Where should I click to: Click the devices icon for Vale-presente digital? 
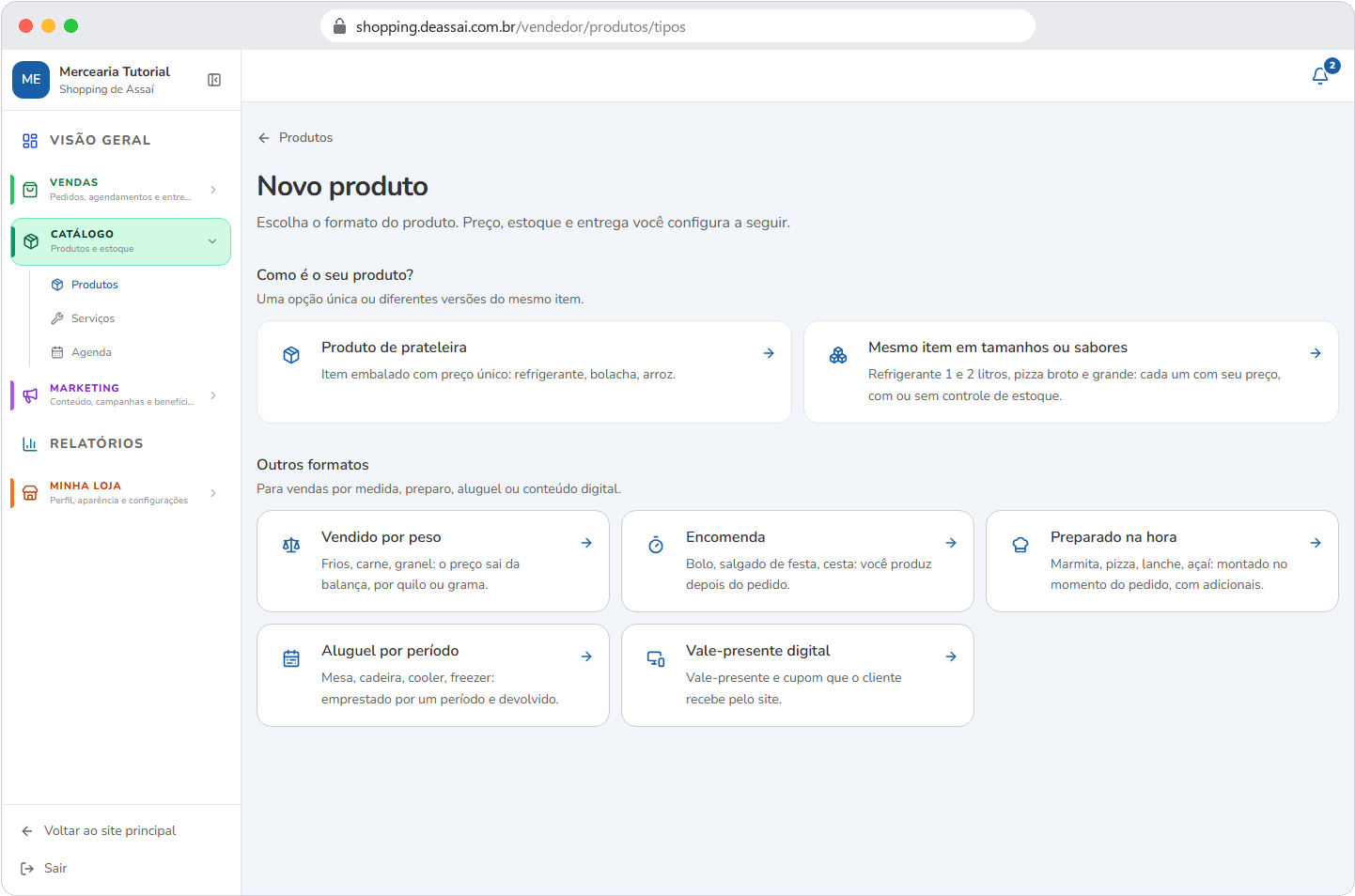[656, 658]
